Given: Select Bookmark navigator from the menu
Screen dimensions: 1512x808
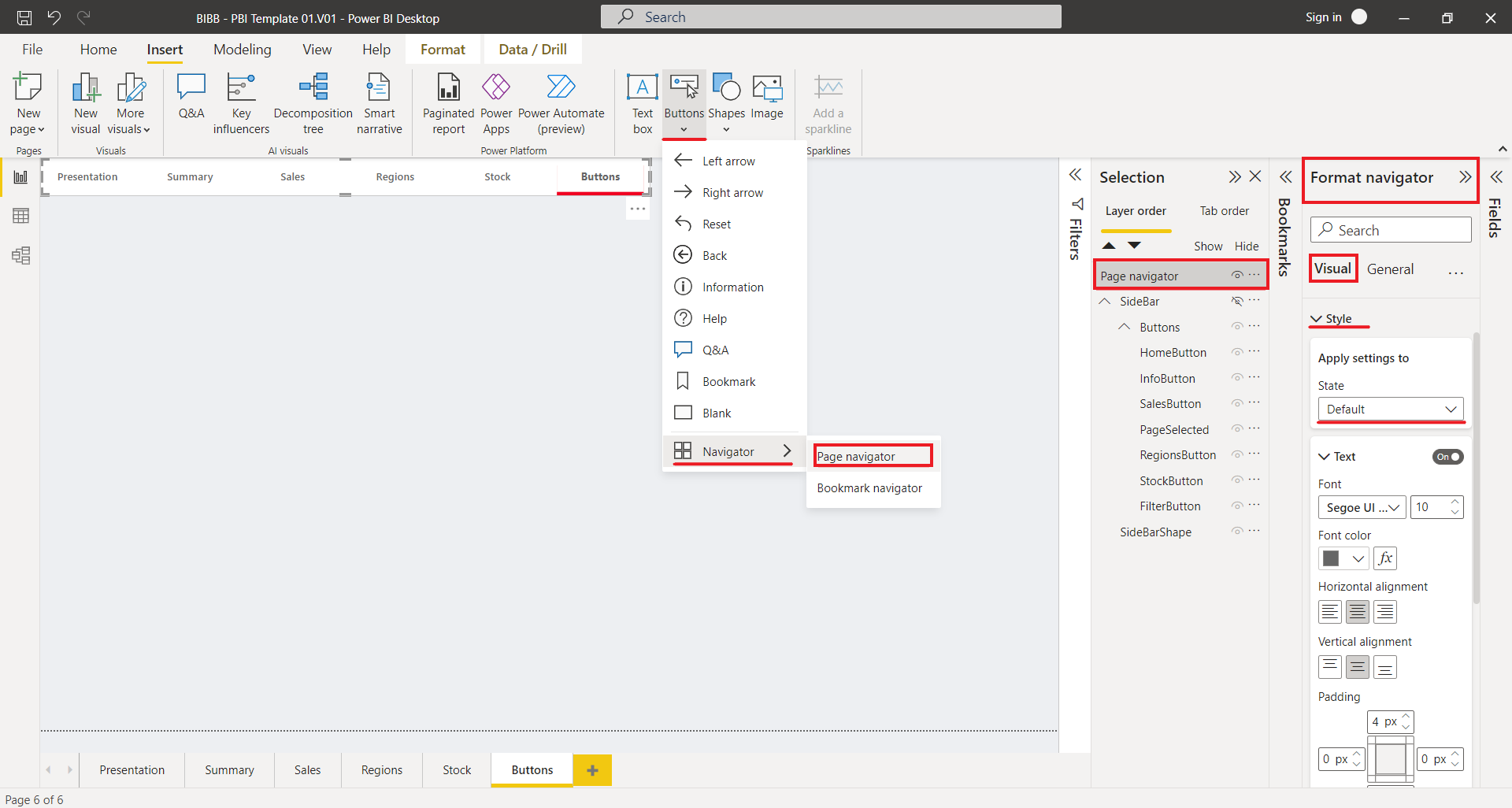Looking at the screenshot, I should point(869,487).
